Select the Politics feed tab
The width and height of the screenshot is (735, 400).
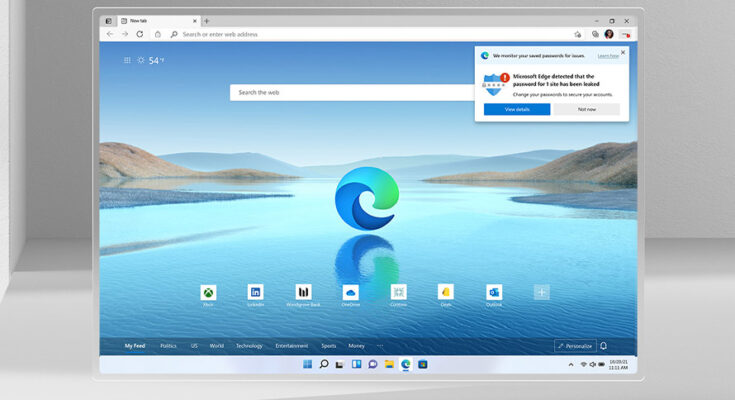pyautogui.click(x=168, y=346)
